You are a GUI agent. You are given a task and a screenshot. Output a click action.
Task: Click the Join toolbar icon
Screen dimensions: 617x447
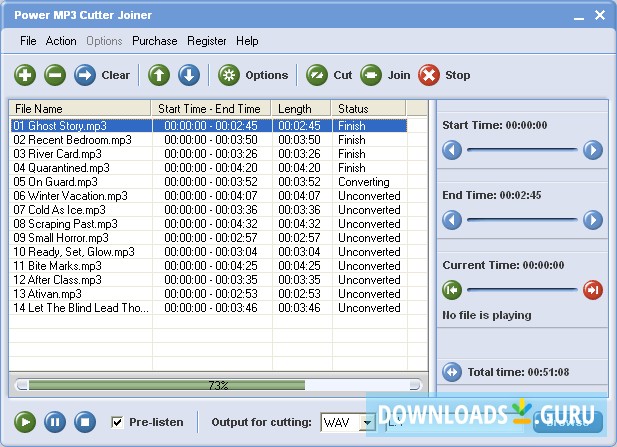(x=371, y=75)
